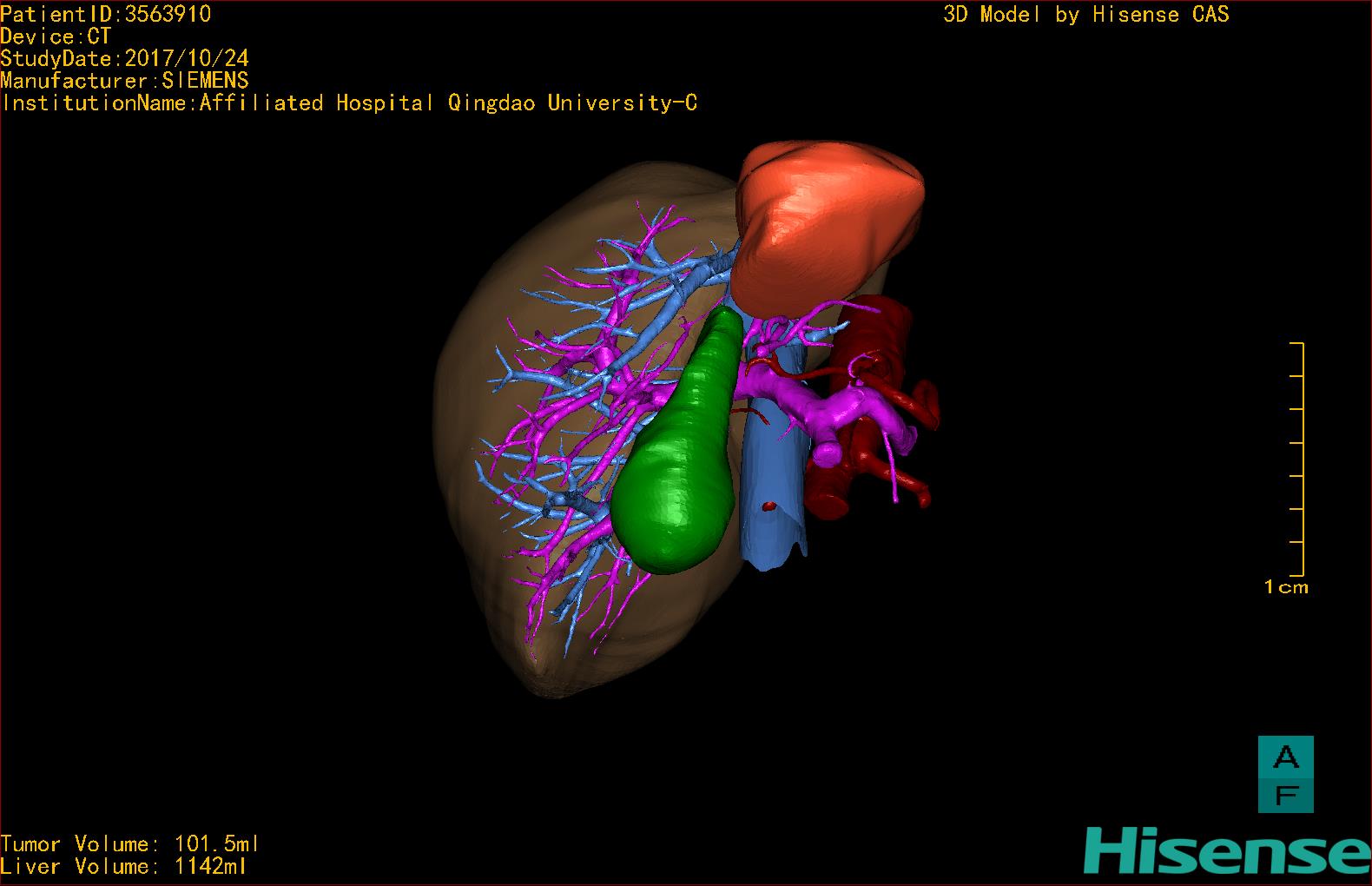1372x886 pixels.
Task: Select the StudyDate:2017/10/24 text
Action: click(125, 58)
